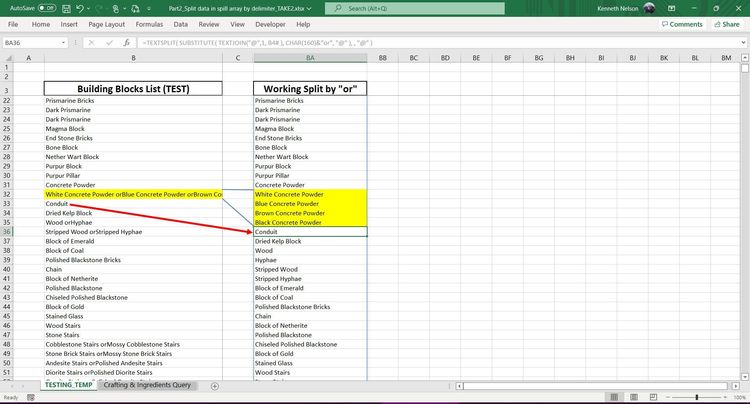Click the Share button

pos(727,24)
